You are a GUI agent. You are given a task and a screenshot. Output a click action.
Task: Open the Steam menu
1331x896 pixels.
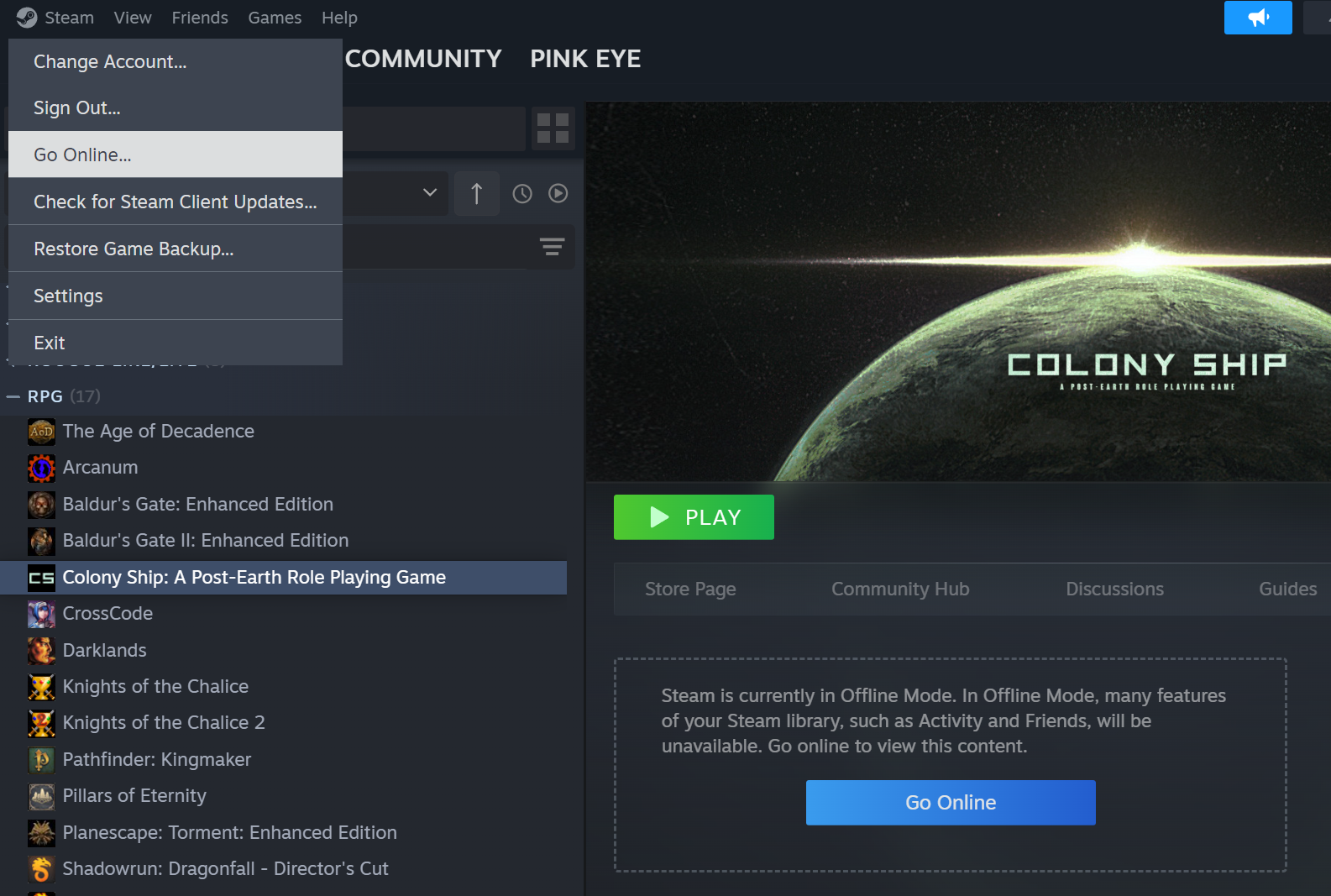tap(69, 18)
